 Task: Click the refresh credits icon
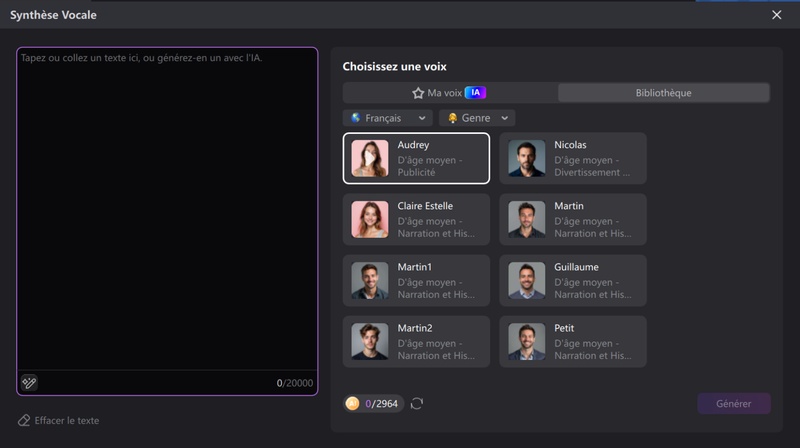(417, 403)
